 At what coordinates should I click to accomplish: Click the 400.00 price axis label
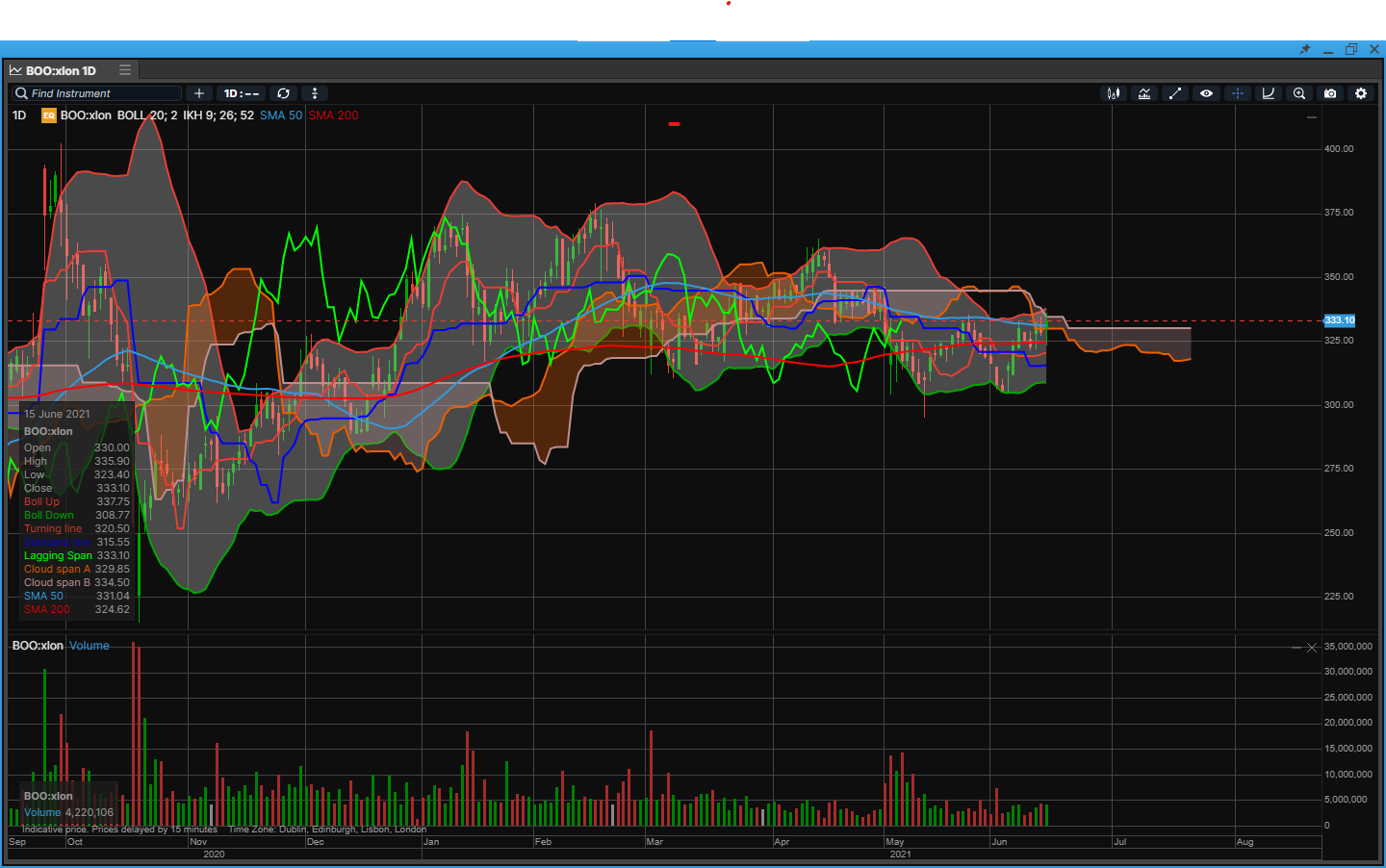(1339, 149)
